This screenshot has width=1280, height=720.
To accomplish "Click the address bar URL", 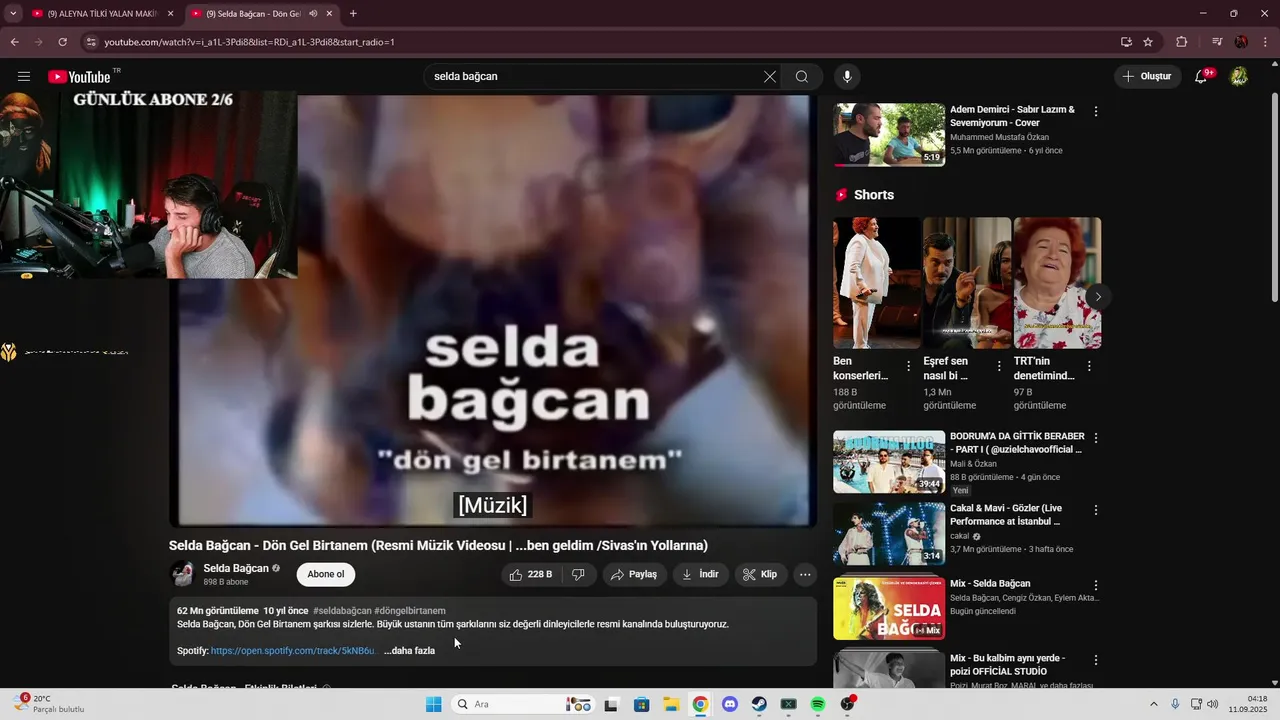I will (x=249, y=42).
